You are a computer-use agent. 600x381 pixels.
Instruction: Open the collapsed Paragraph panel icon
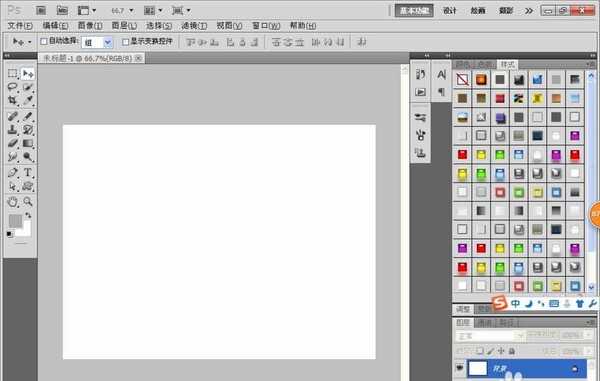point(441,92)
